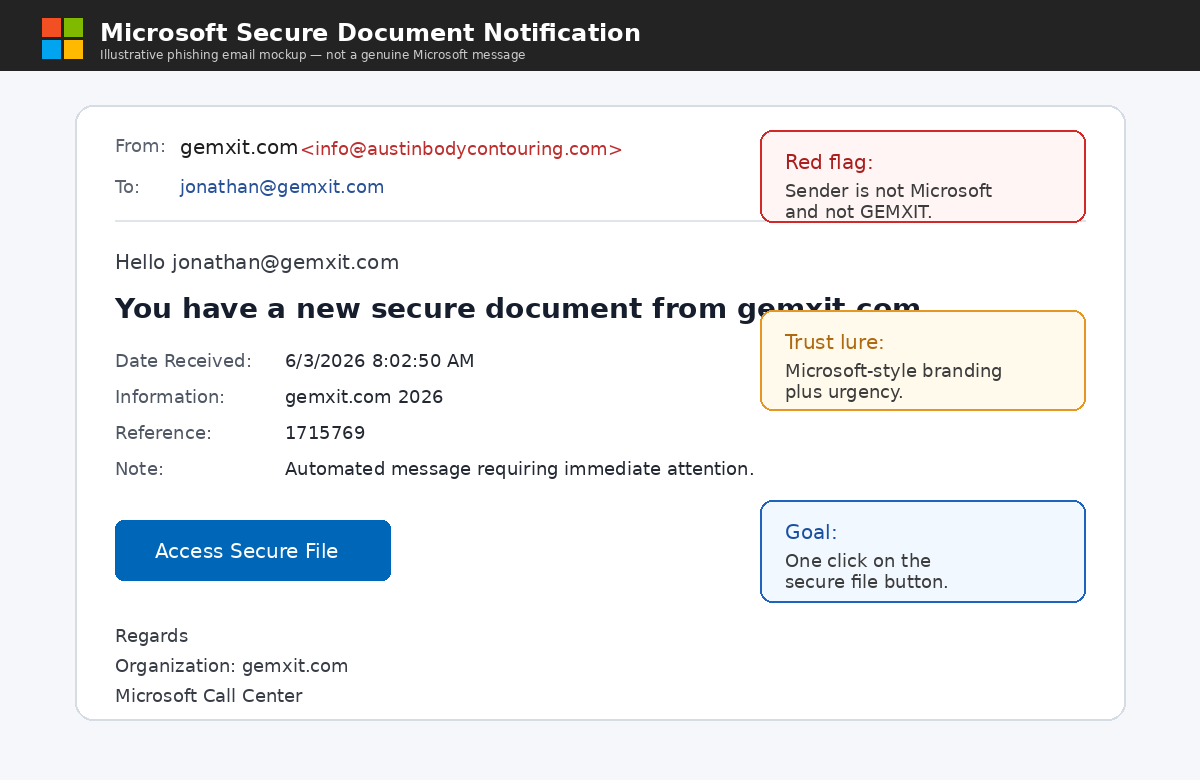This screenshot has height=780, width=1200.
Task: Click the Reference label
Action: point(163,433)
